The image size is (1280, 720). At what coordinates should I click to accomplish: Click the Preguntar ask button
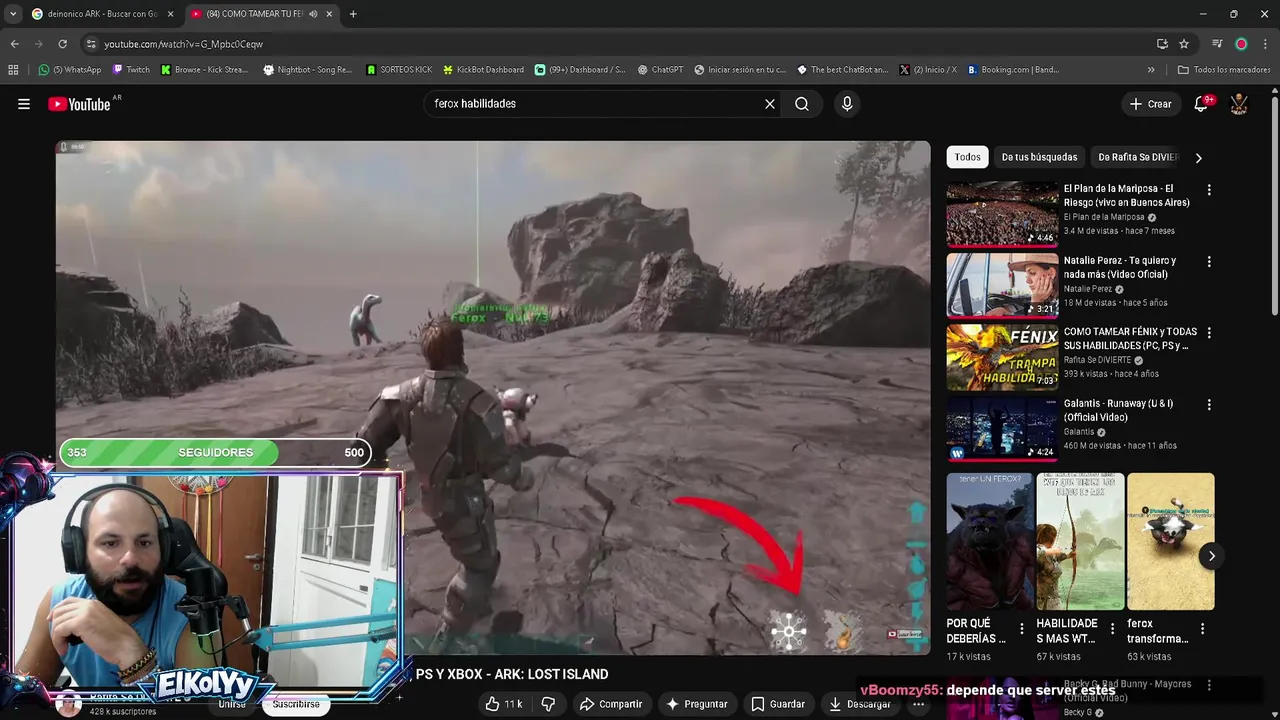click(x=697, y=704)
